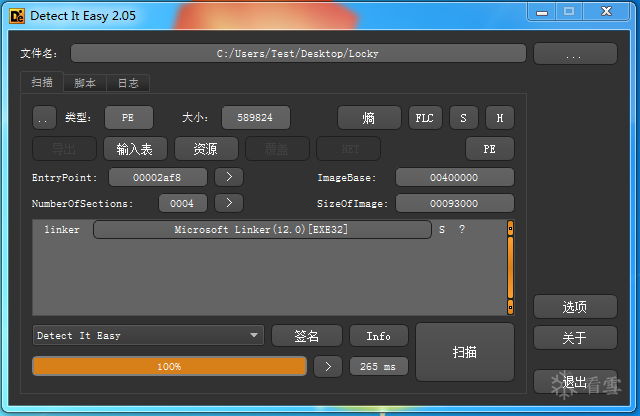The width and height of the screenshot is (640, 416).
Task: Click the size value 589824
Action: coord(256,118)
